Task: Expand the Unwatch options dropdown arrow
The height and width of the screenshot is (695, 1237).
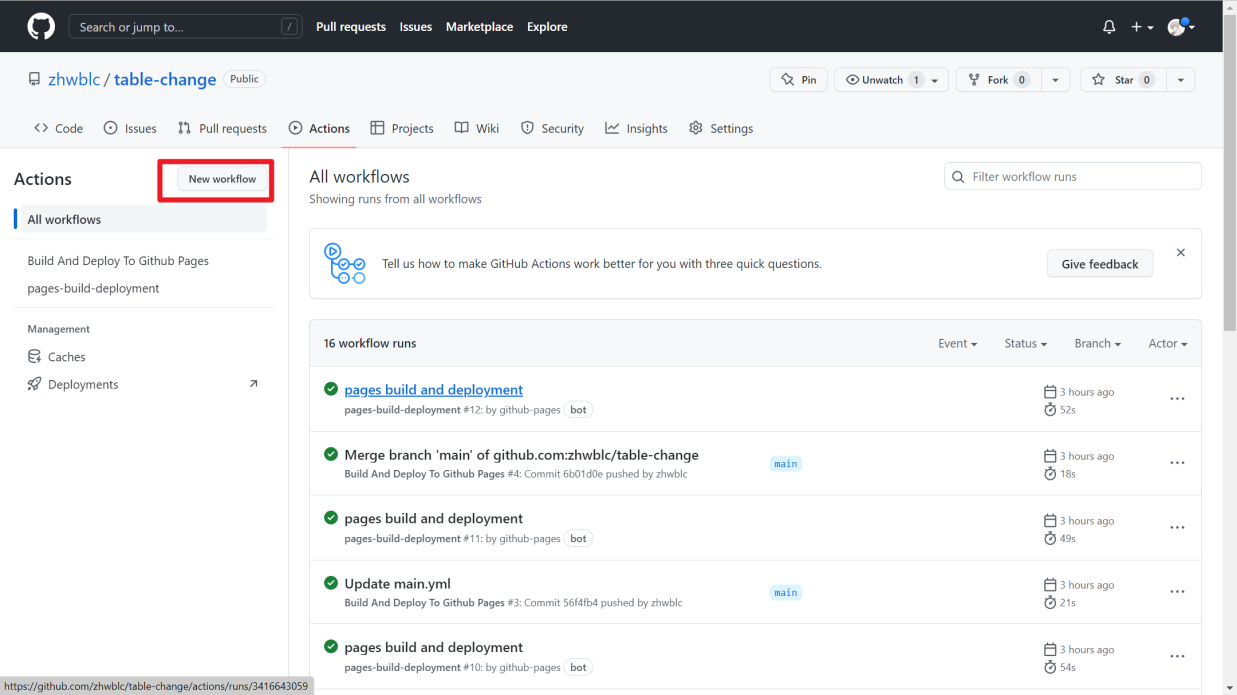Action: click(x=936, y=80)
